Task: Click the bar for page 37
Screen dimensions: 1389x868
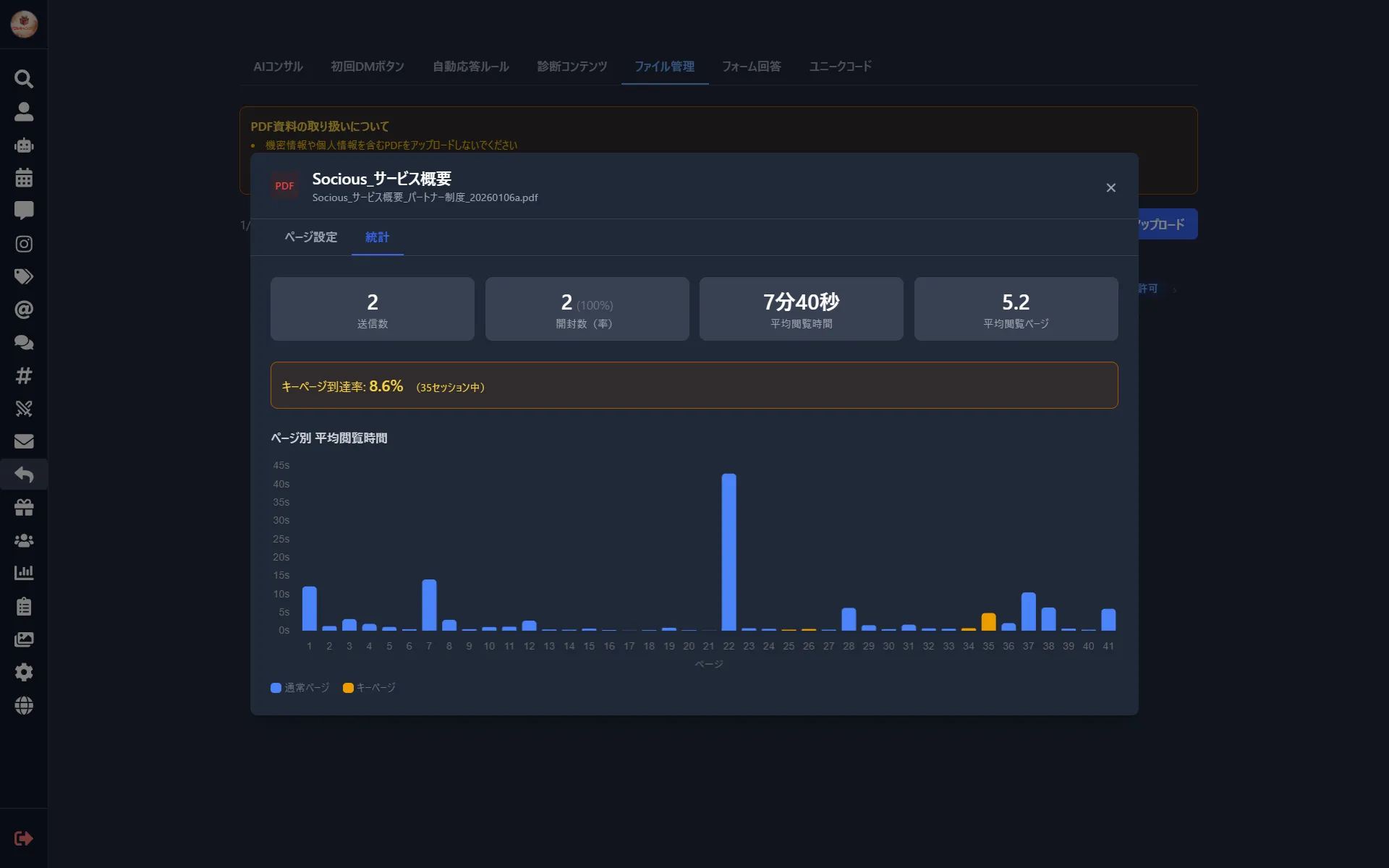Action: 1029,612
